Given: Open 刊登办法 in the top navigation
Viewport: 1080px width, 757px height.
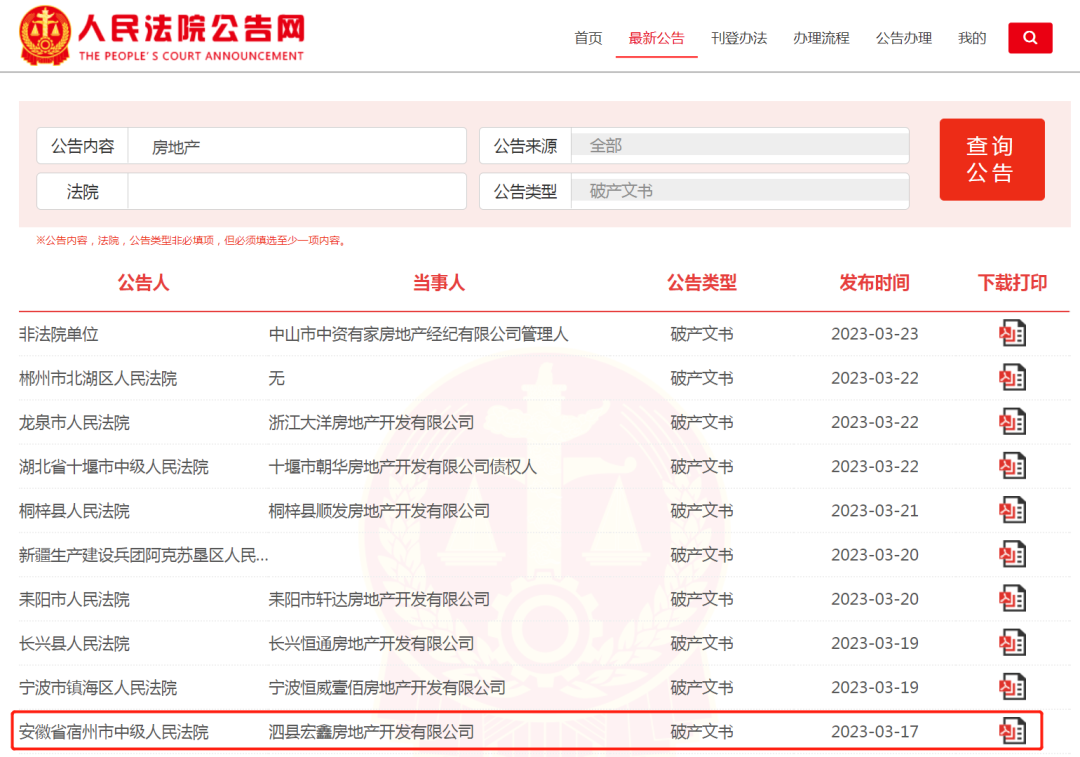Looking at the screenshot, I should pyautogui.click(x=739, y=38).
